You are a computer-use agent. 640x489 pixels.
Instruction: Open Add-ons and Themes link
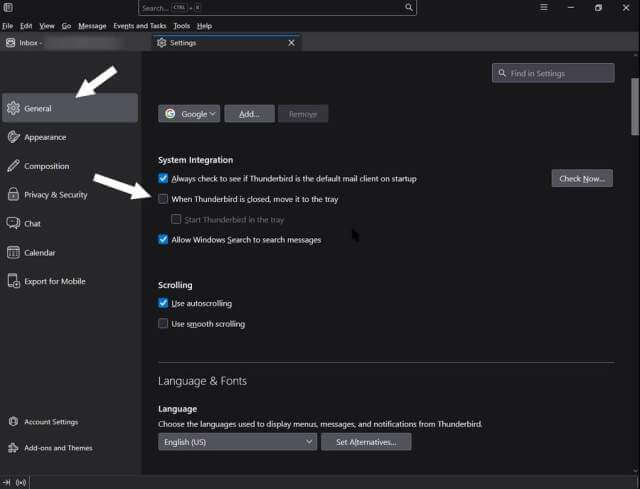(58, 448)
